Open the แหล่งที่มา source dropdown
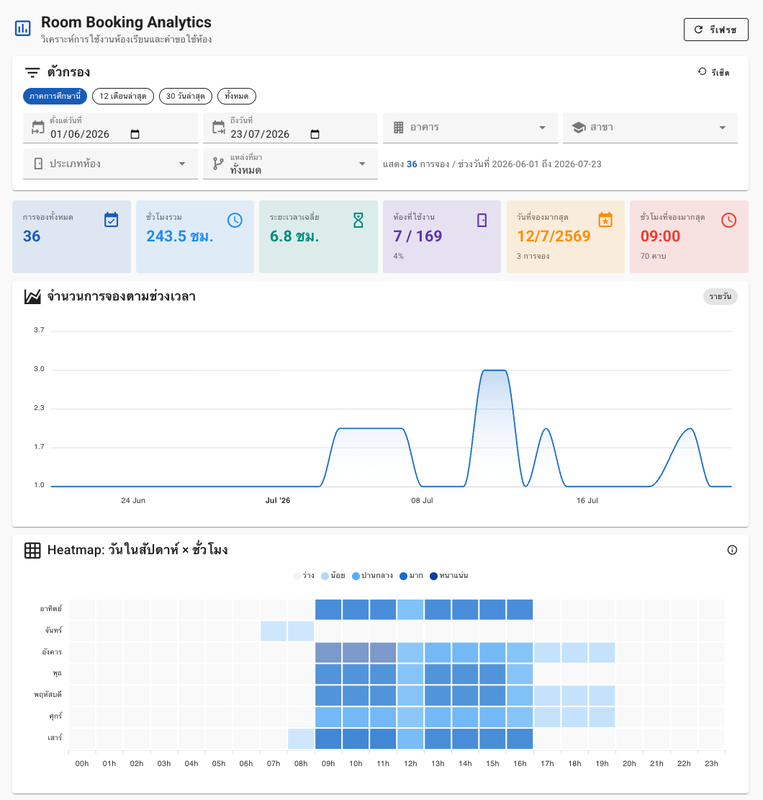This screenshot has width=763, height=800. [290, 164]
